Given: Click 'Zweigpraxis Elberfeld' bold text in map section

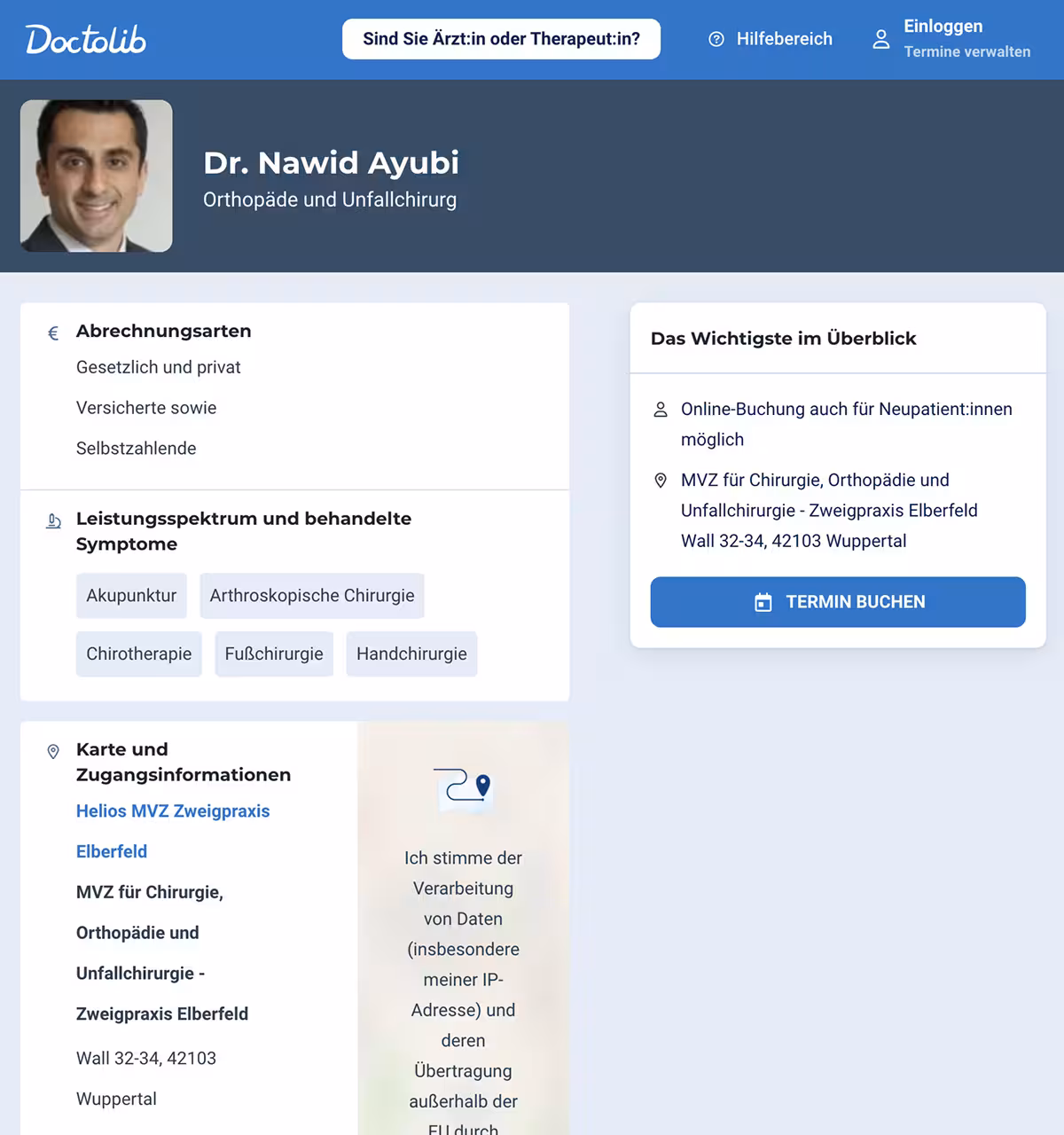Looking at the screenshot, I should tap(162, 1014).
